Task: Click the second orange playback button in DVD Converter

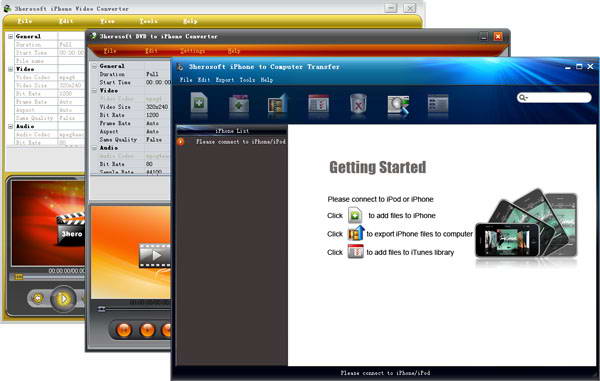Action: (147, 330)
